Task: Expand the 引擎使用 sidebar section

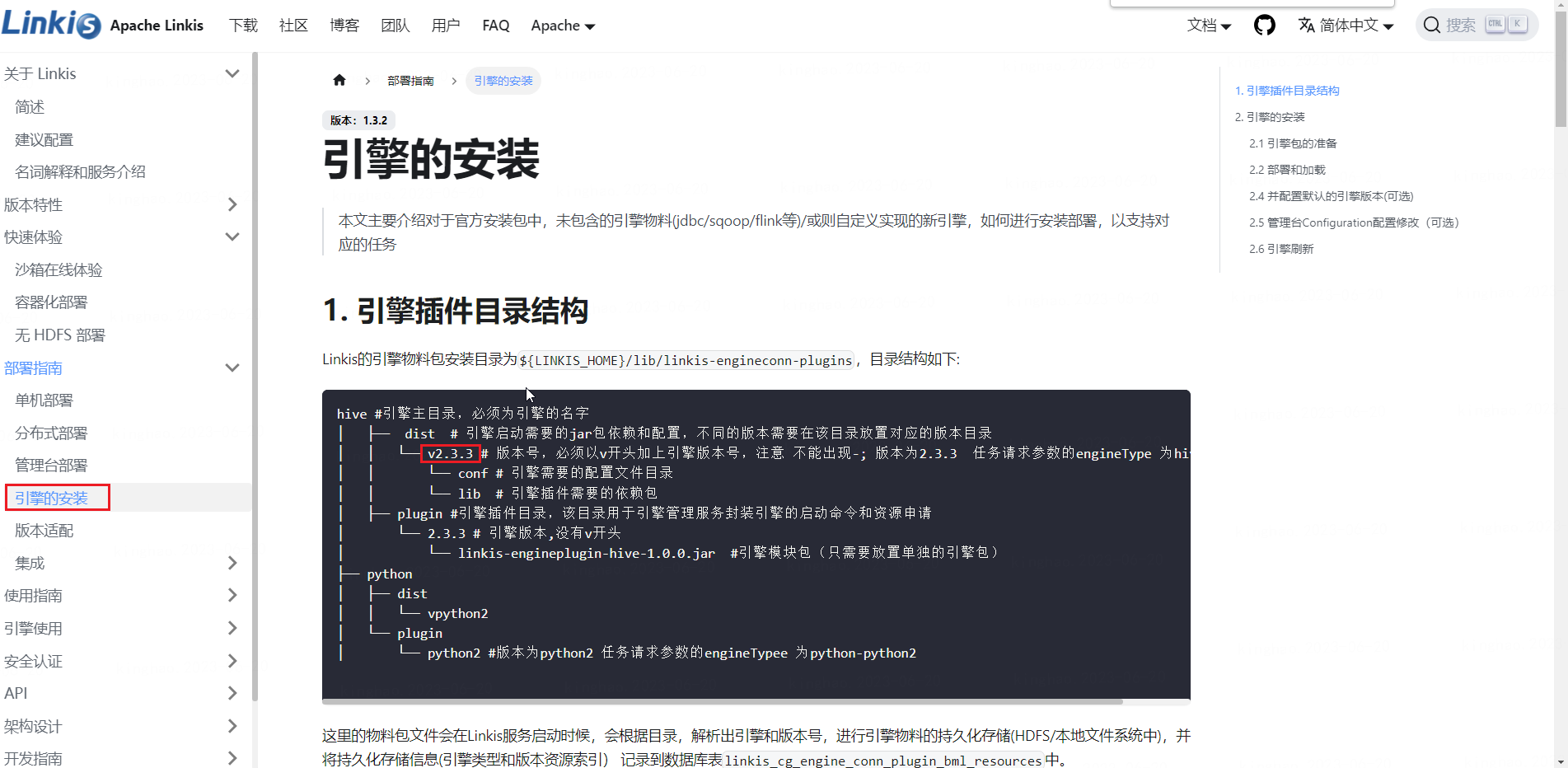Action: click(x=232, y=628)
